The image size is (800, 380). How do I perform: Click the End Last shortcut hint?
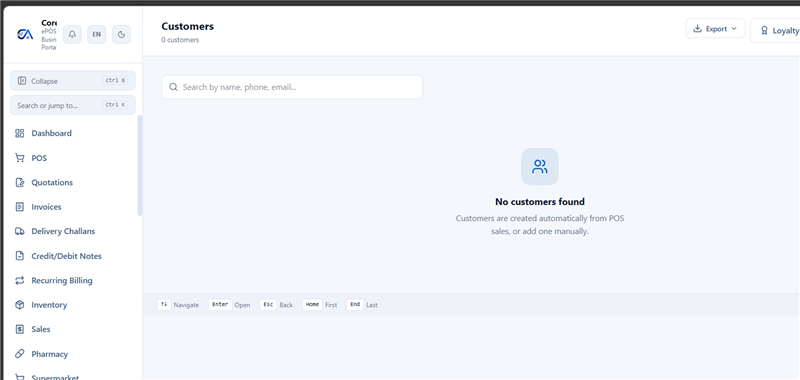[362, 305]
